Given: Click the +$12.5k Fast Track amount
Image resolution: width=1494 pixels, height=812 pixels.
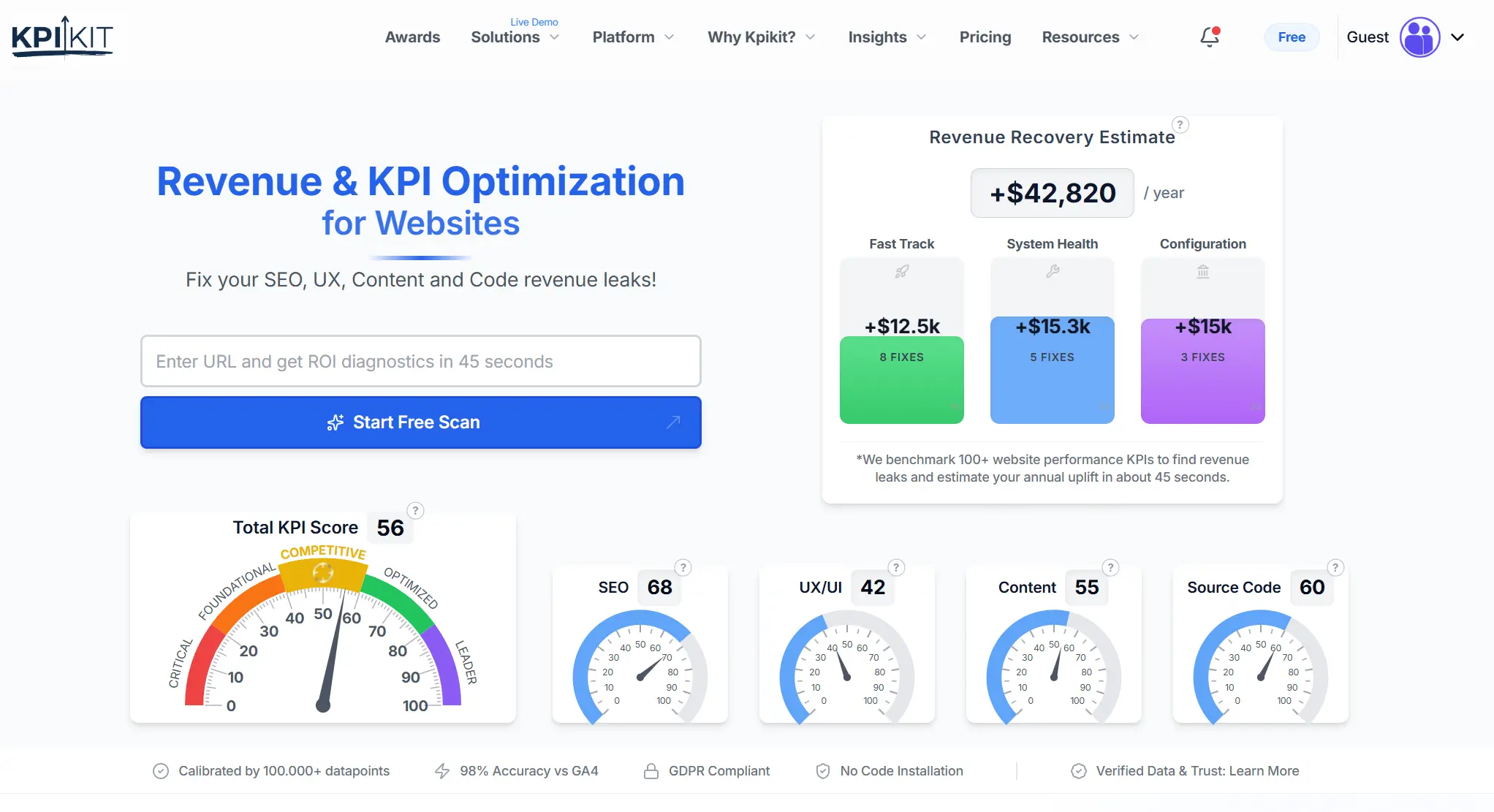Looking at the screenshot, I should click(902, 326).
